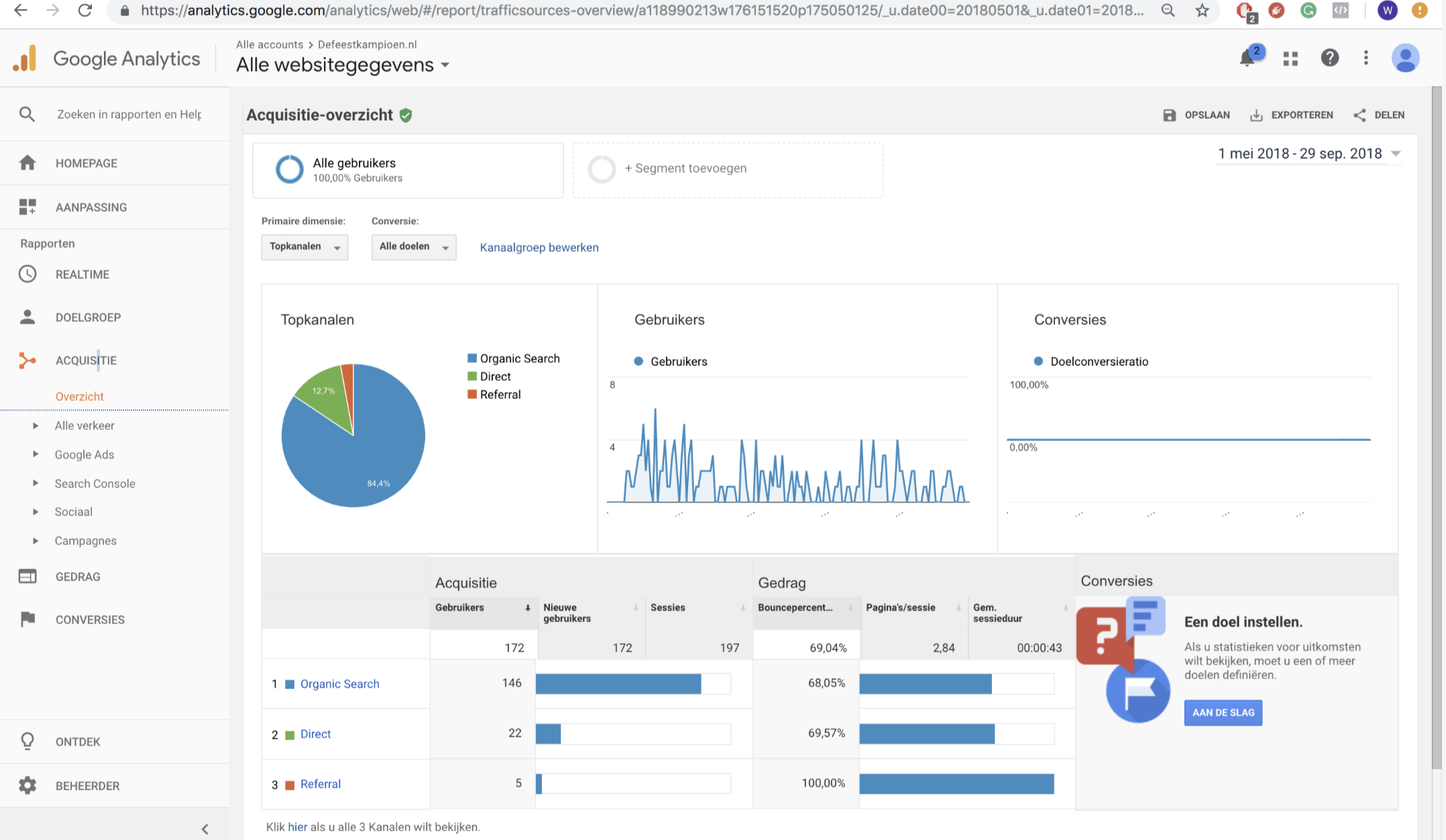Image resolution: width=1446 pixels, height=840 pixels.
Task: Expand Google Ads in the sidebar
Action: click(x=36, y=454)
